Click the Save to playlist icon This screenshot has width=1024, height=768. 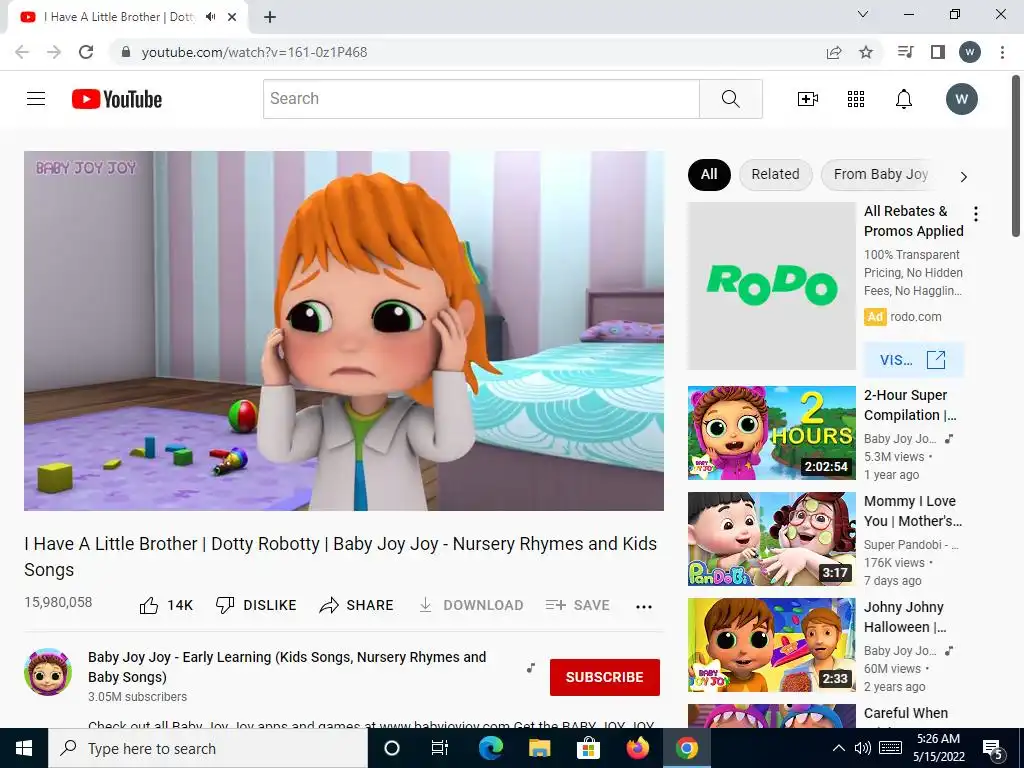555,605
